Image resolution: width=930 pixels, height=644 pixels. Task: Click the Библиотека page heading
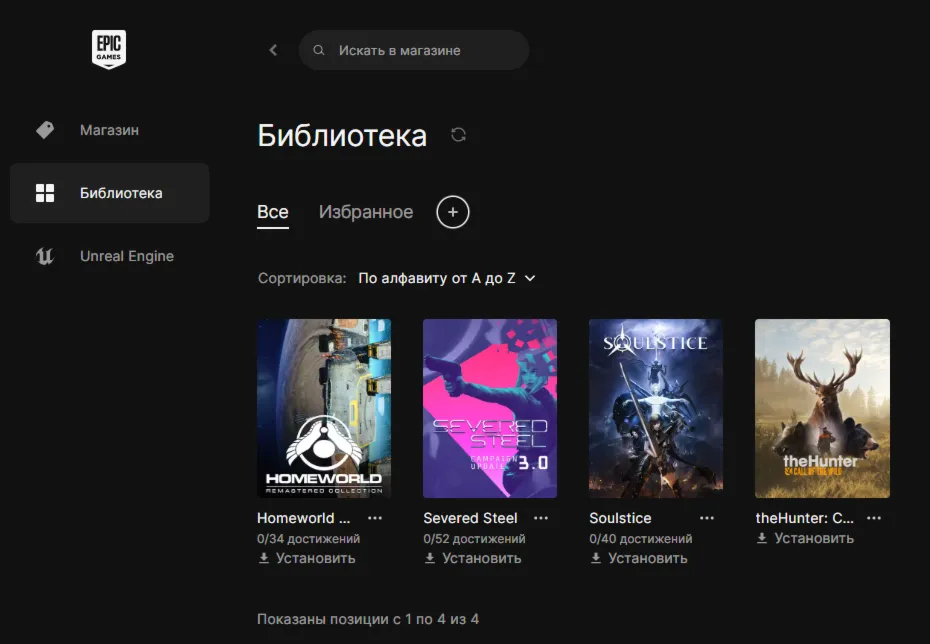(x=342, y=135)
